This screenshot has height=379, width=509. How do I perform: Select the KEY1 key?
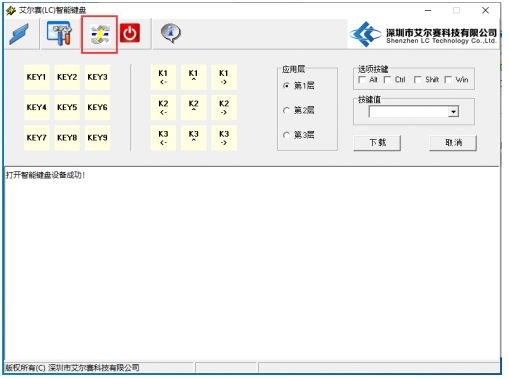click(x=37, y=77)
